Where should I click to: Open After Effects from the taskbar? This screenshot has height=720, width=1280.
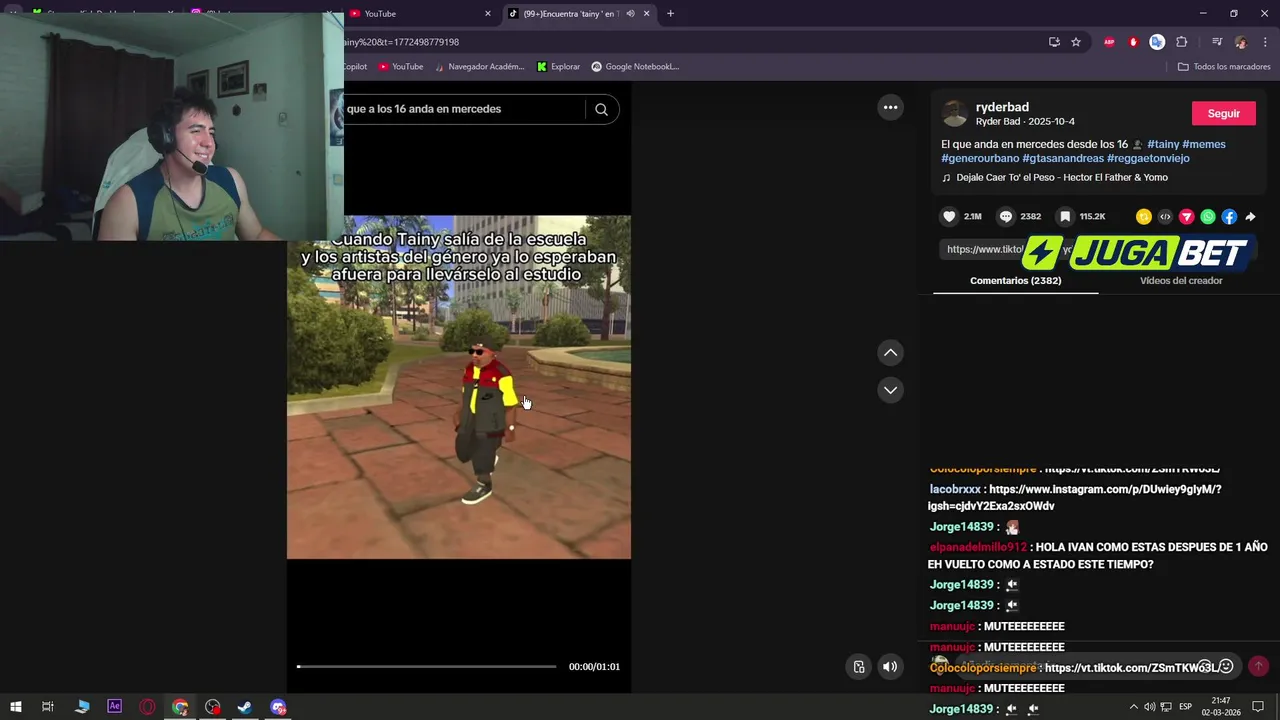(x=114, y=707)
